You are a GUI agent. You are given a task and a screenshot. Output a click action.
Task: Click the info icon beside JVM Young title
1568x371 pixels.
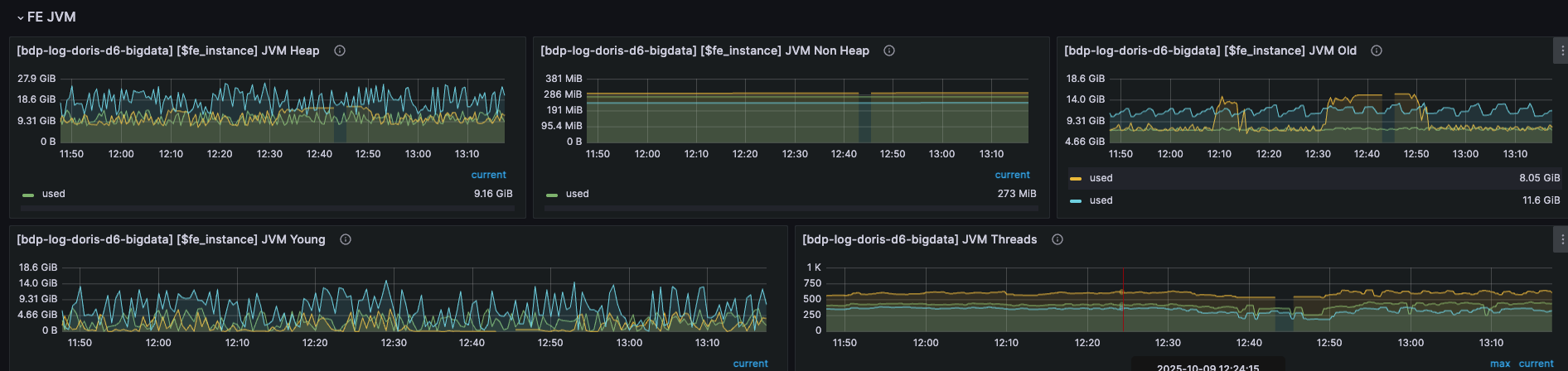(346, 239)
